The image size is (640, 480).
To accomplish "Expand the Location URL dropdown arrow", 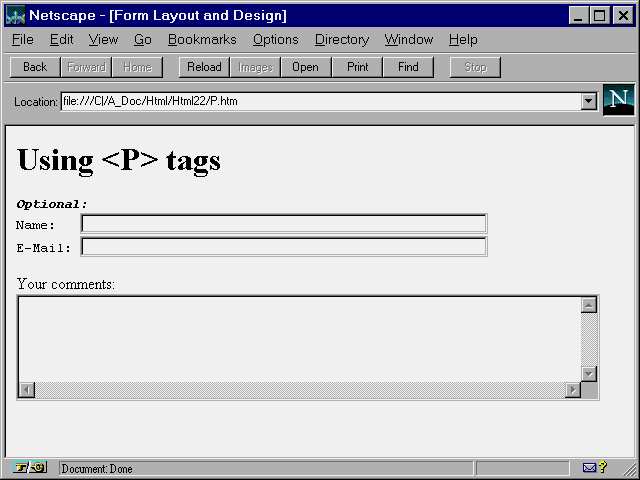I will point(588,101).
